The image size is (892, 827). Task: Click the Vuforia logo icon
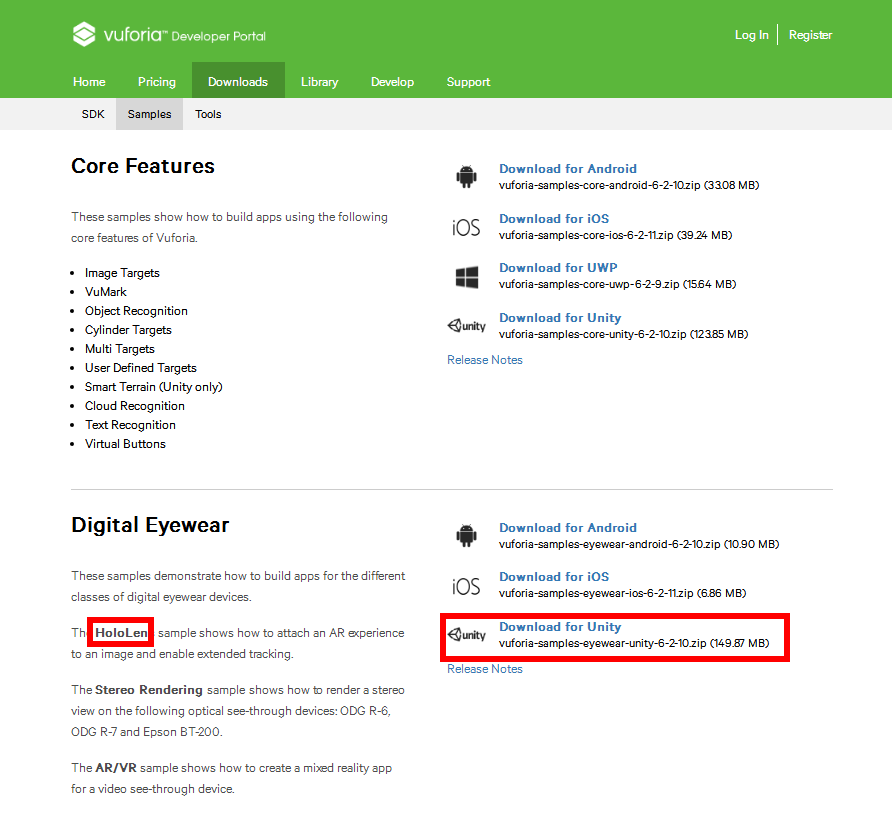[84, 34]
